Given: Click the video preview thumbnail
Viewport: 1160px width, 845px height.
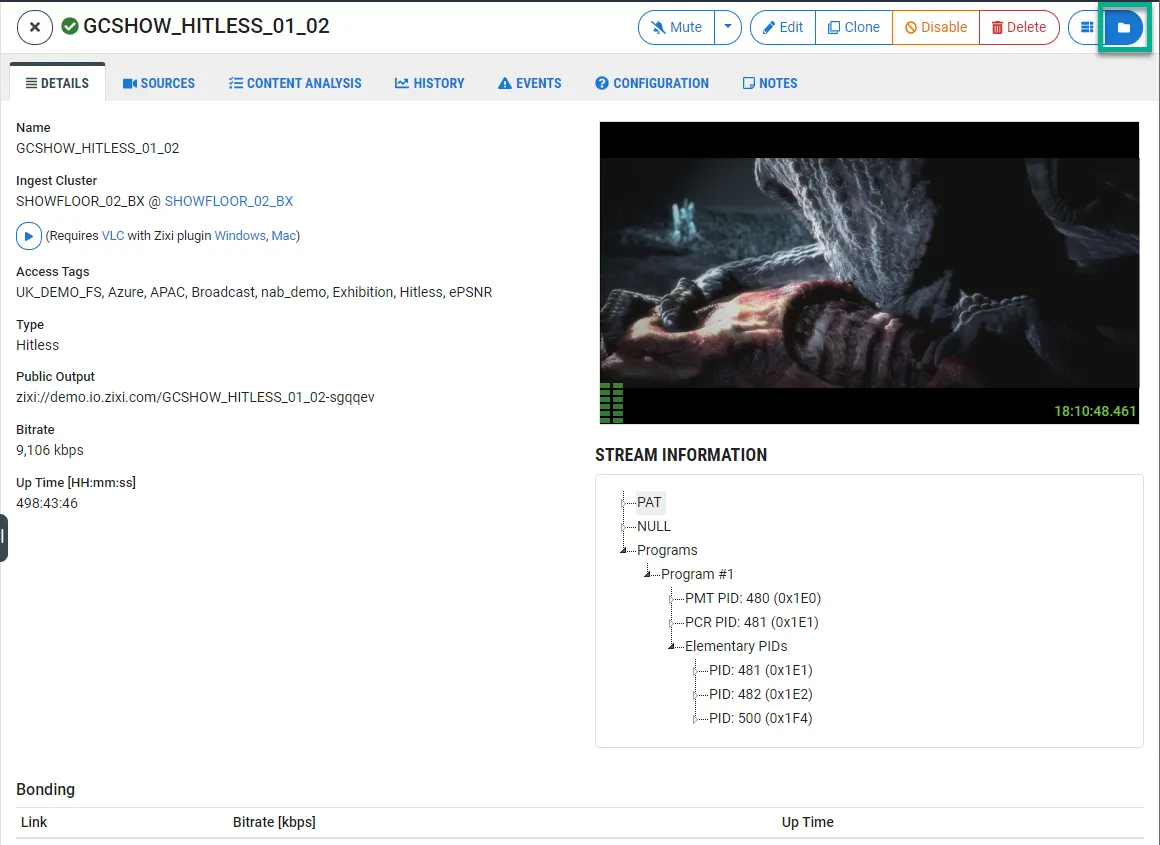Looking at the screenshot, I should (x=869, y=273).
